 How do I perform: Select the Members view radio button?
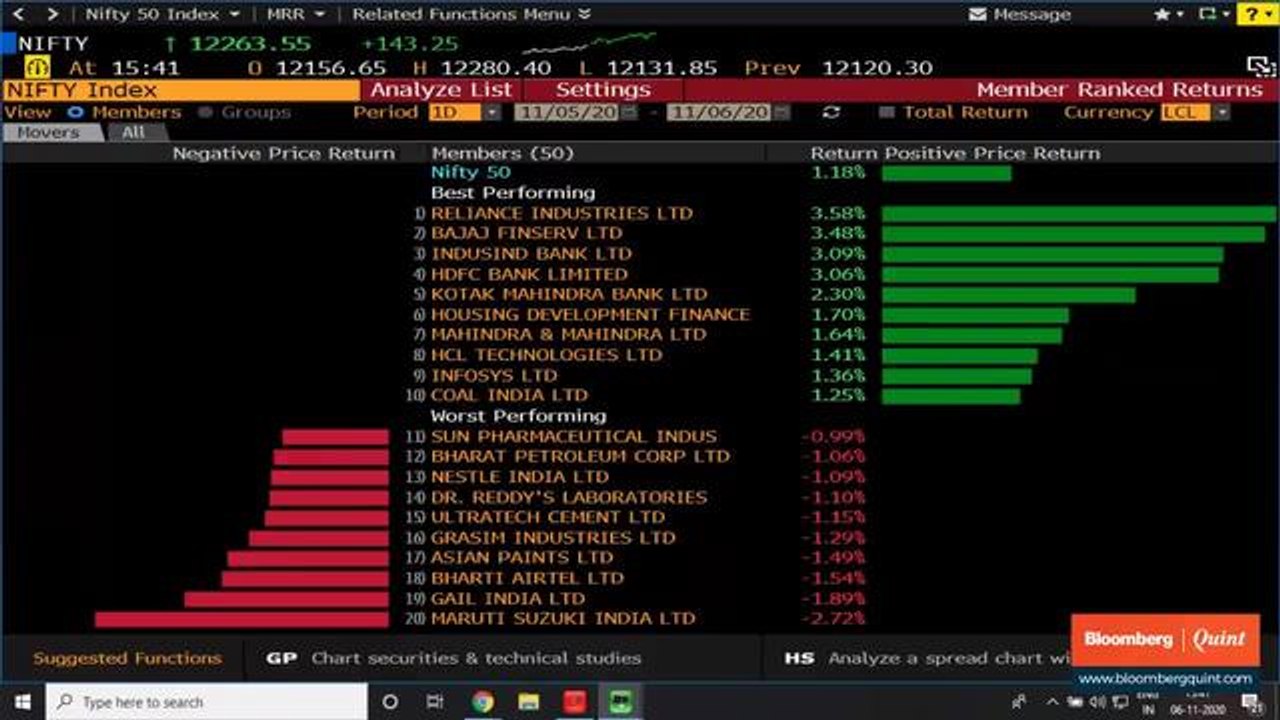(75, 112)
